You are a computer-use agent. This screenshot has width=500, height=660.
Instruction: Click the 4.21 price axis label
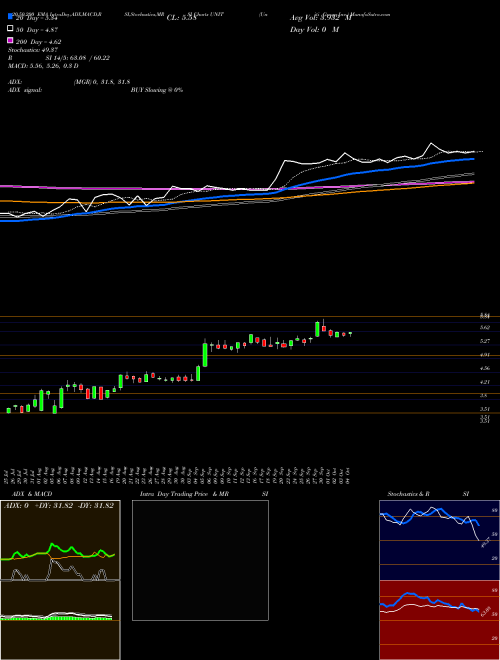coord(484,382)
